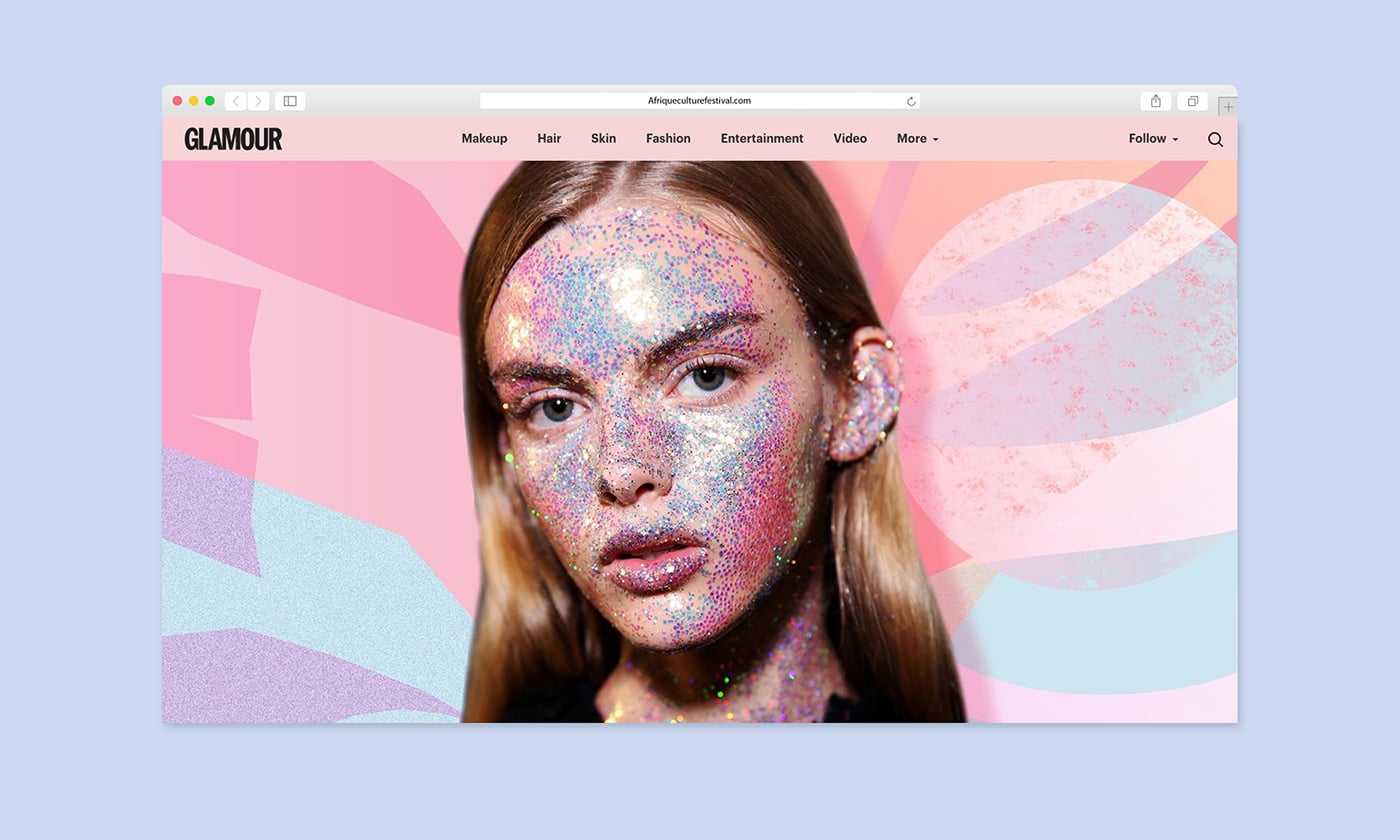The width and height of the screenshot is (1400, 840).
Task: Open the Video page link
Action: click(x=850, y=139)
